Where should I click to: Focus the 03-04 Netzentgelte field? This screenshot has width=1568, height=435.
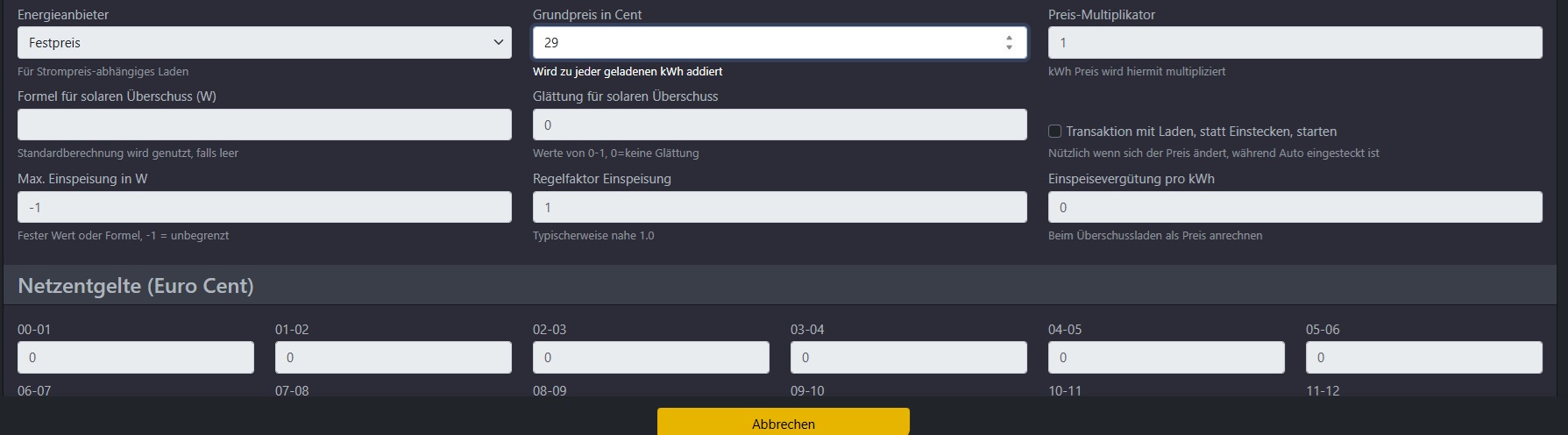(x=908, y=358)
